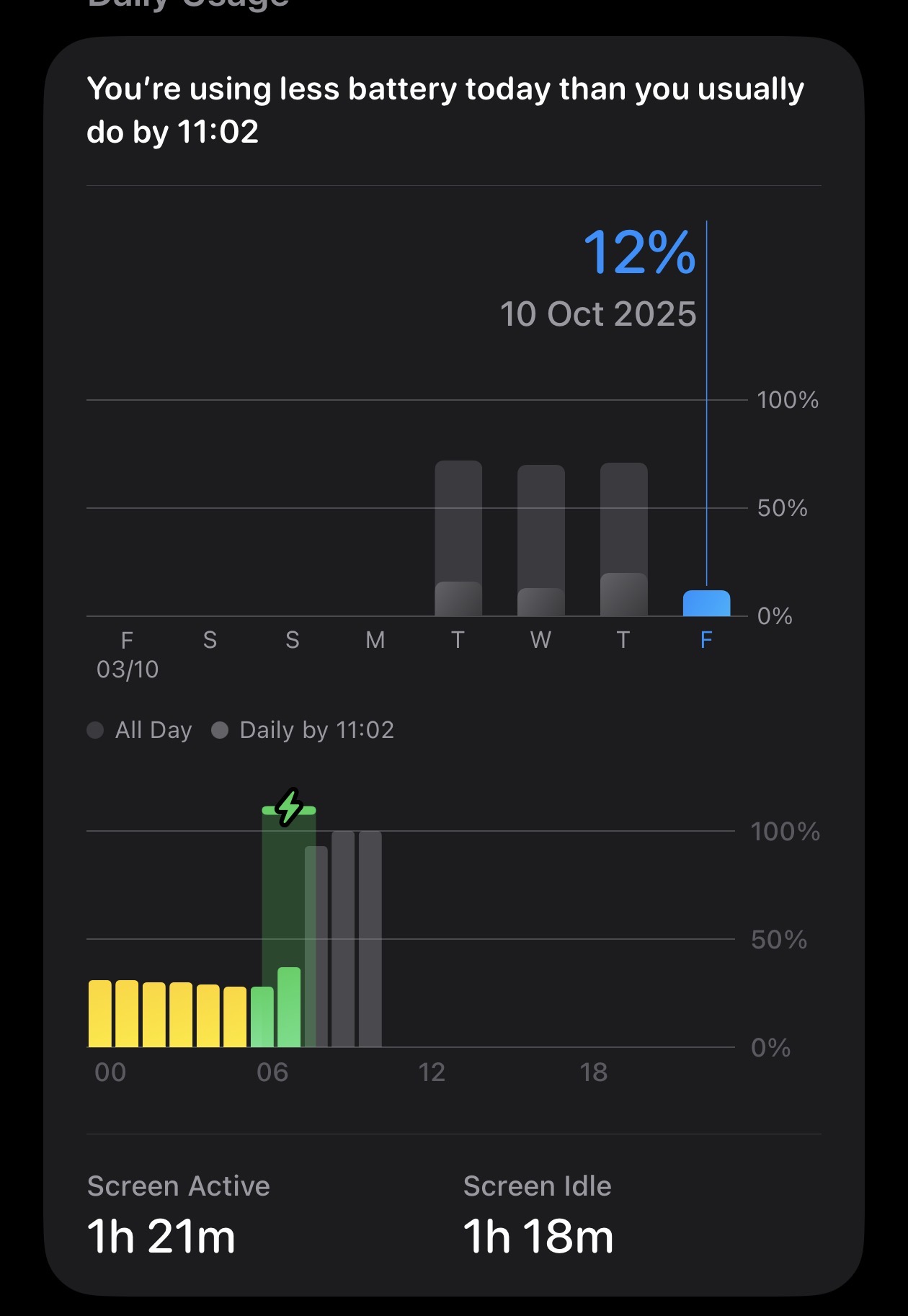Tap the taller green bar after 06

289,1007
